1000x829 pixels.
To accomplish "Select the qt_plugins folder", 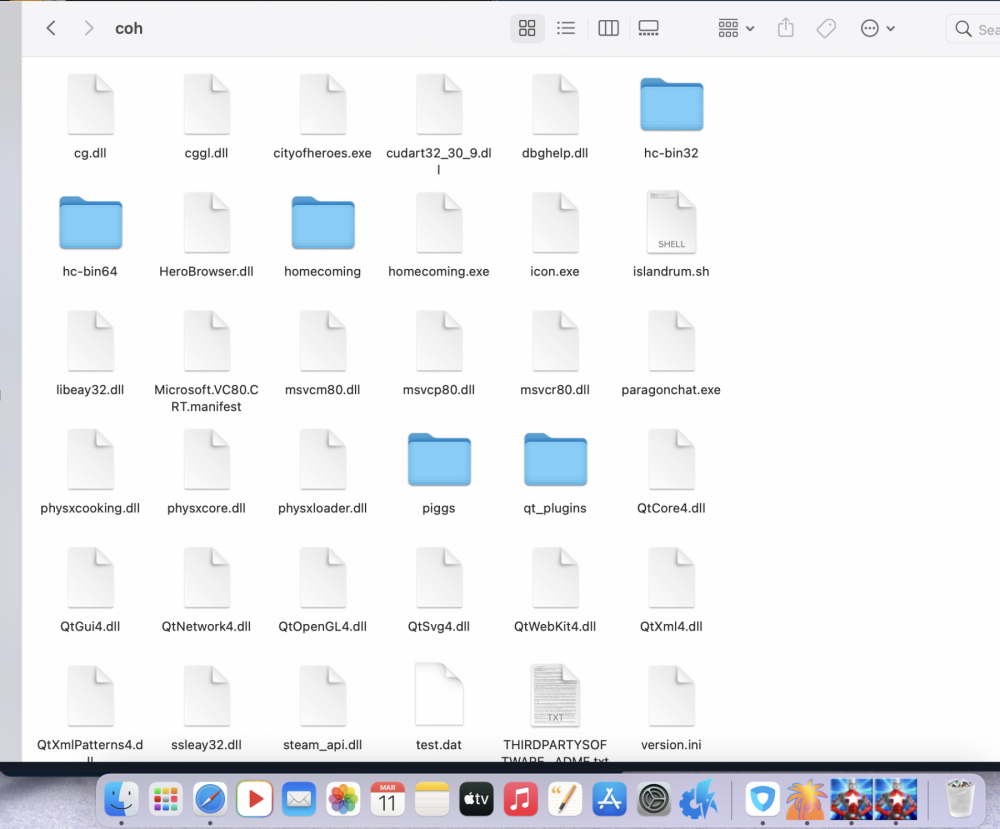I will (x=555, y=460).
